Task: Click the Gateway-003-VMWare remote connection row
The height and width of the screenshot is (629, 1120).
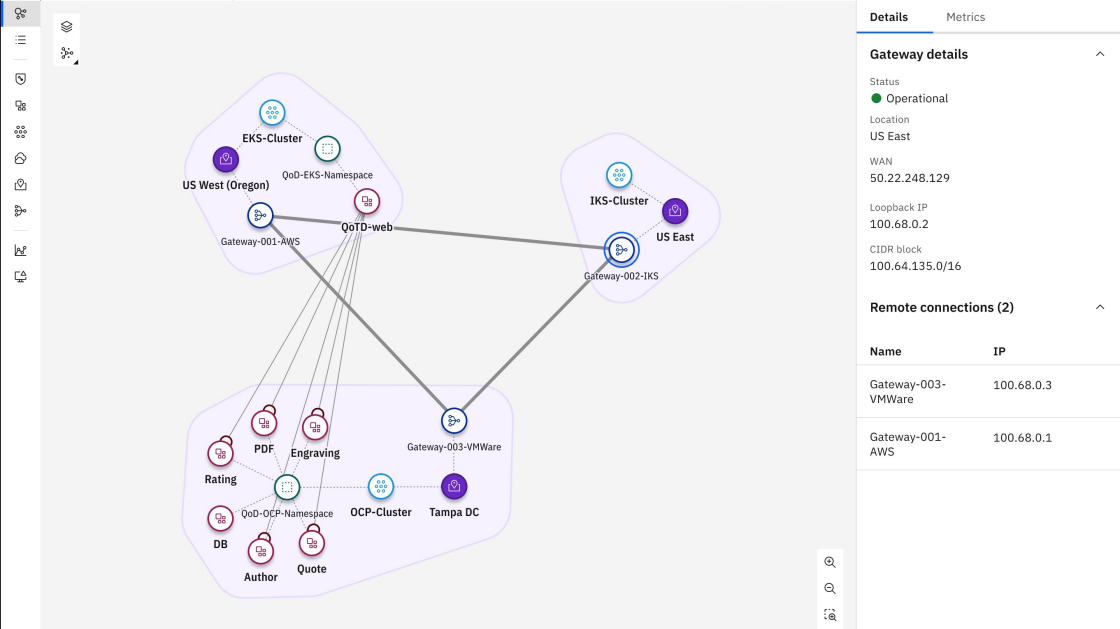Action: pyautogui.click(x=988, y=391)
